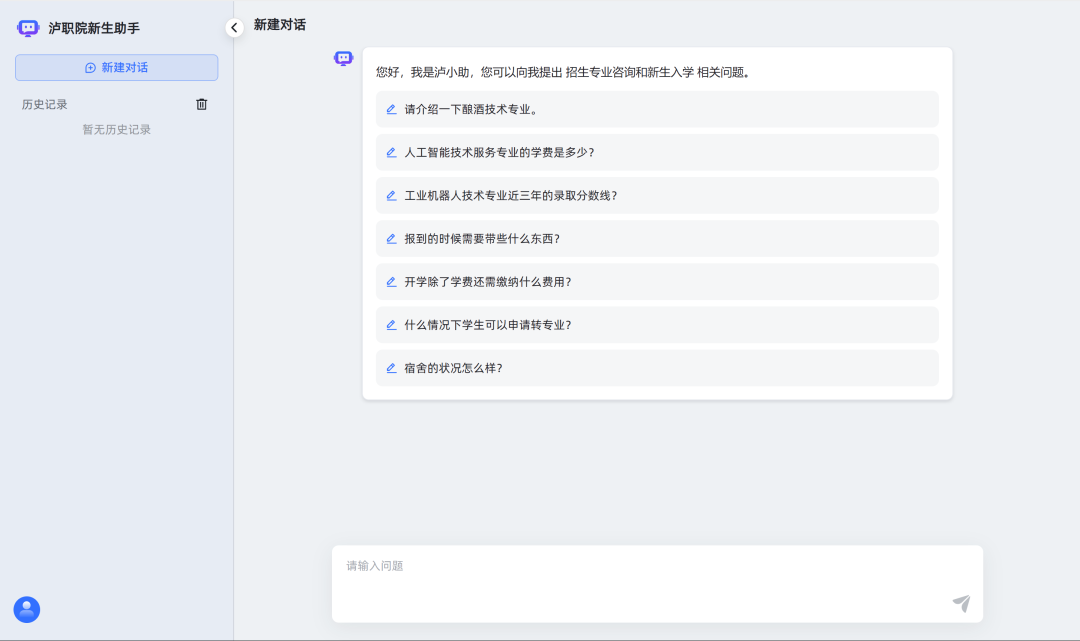Viewport: 1080px width, 641px height.
Task: Collapse the sidebar with the left chevron
Action: [x=234, y=28]
